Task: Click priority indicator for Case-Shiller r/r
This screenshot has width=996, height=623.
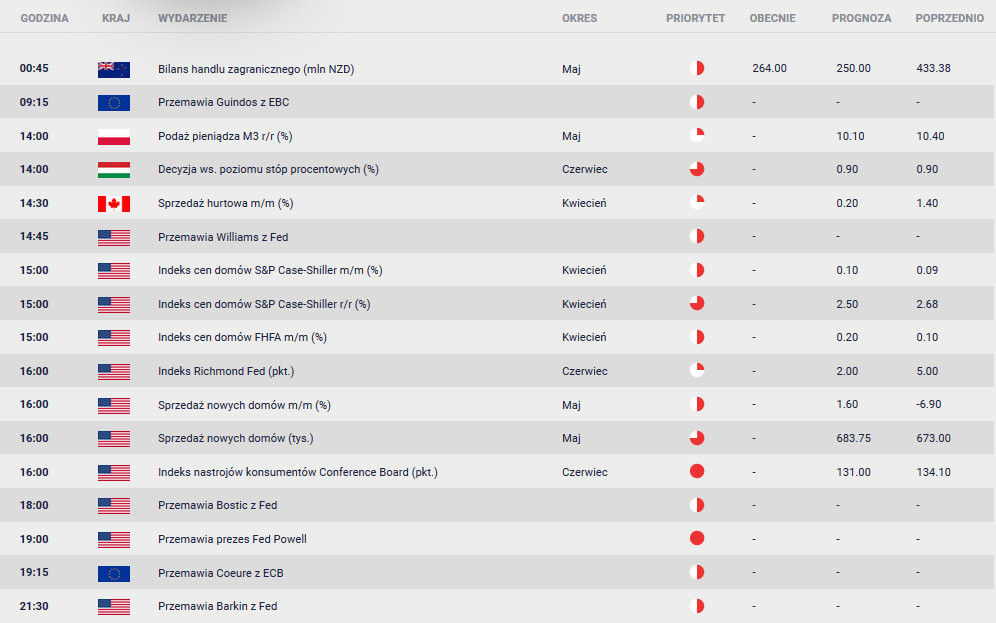Action: 697,304
